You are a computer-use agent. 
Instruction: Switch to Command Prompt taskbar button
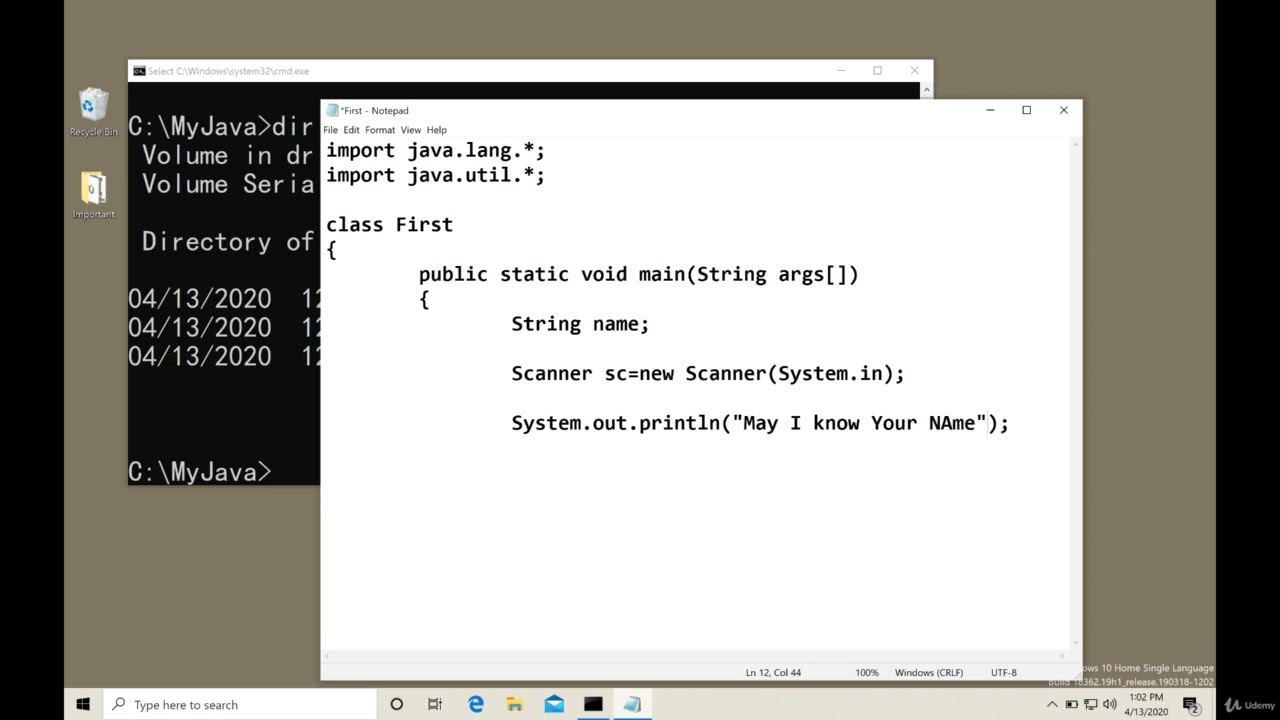click(x=593, y=704)
